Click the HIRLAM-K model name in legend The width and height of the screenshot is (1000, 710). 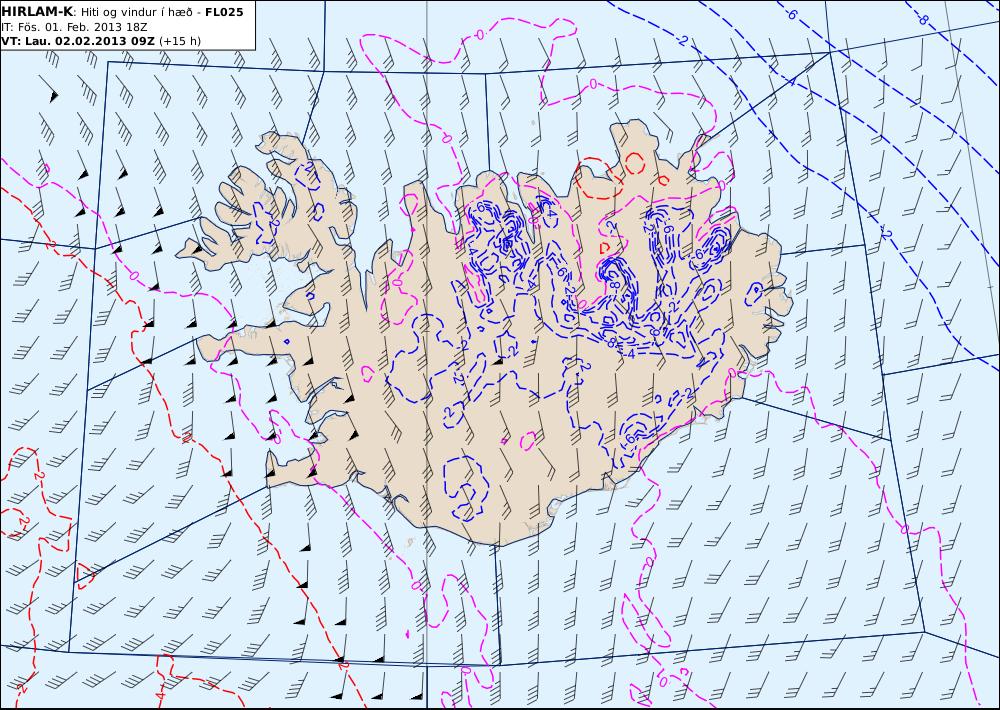coord(37,11)
